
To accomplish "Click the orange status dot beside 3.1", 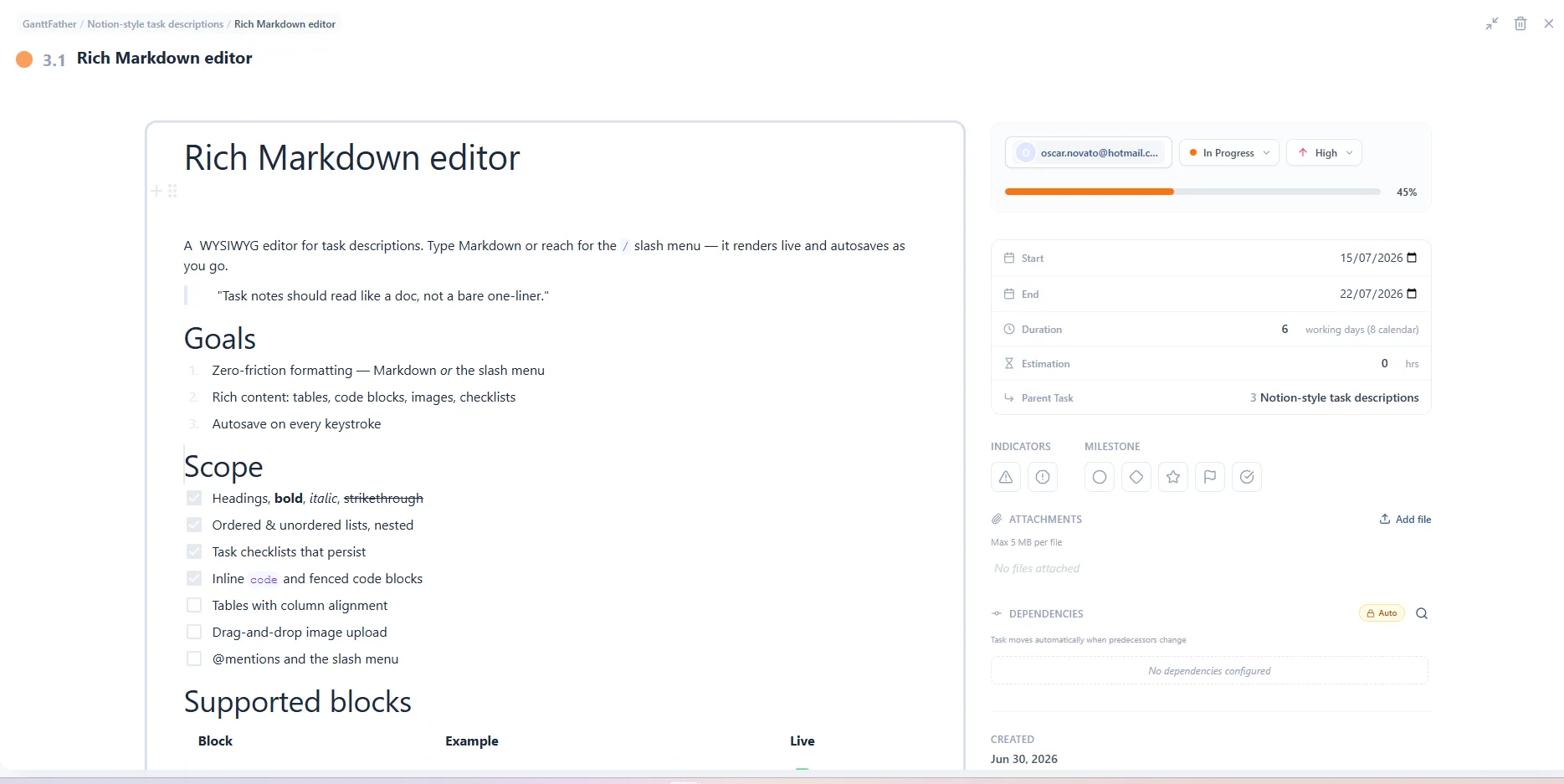I will pyautogui.click(x=24, y=59).
